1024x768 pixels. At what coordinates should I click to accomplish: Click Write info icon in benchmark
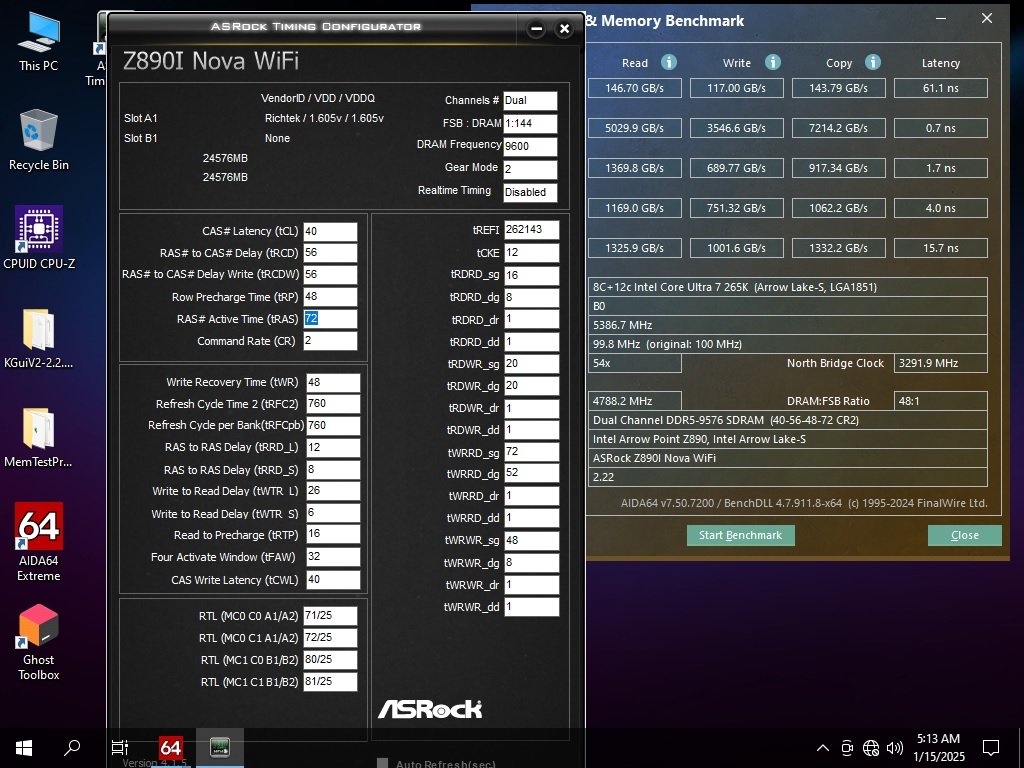tap(773, 62)
